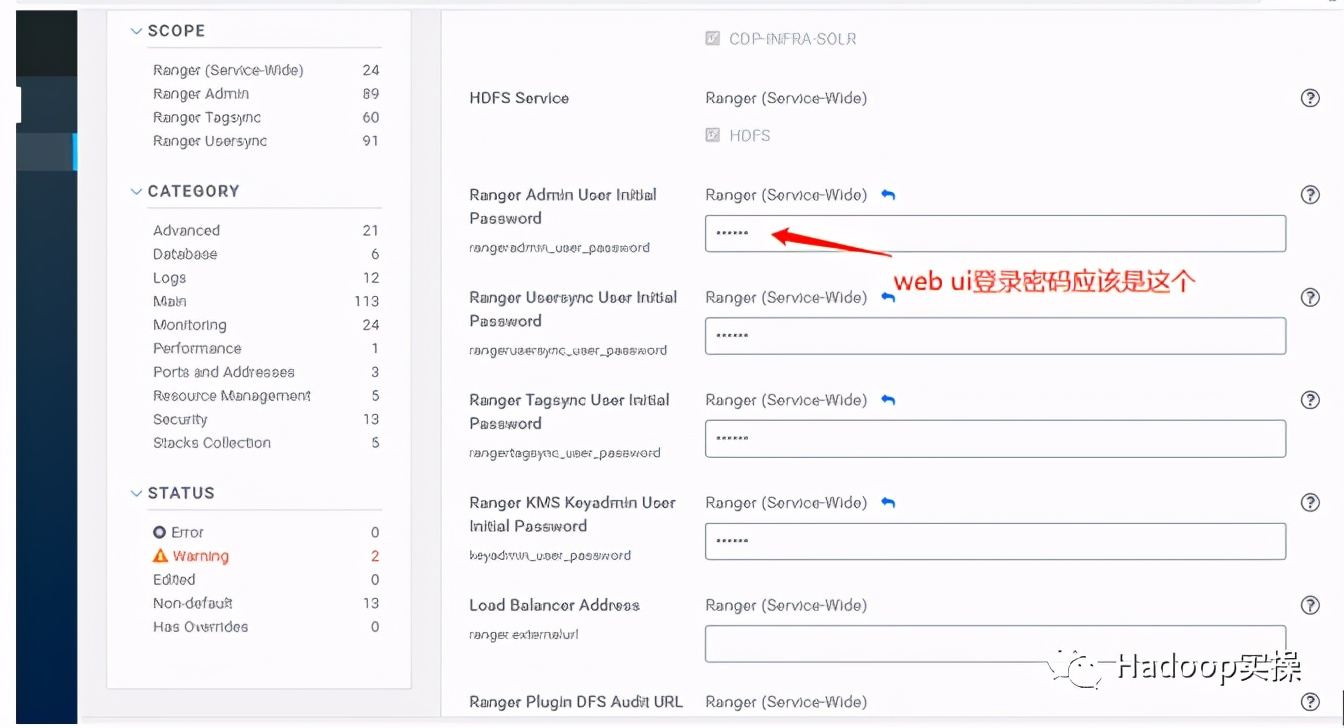The width and height of the screenshot is (1344, 728).
Task: Open help for Load Balancer Address setting
Action: click(1310, 605)
